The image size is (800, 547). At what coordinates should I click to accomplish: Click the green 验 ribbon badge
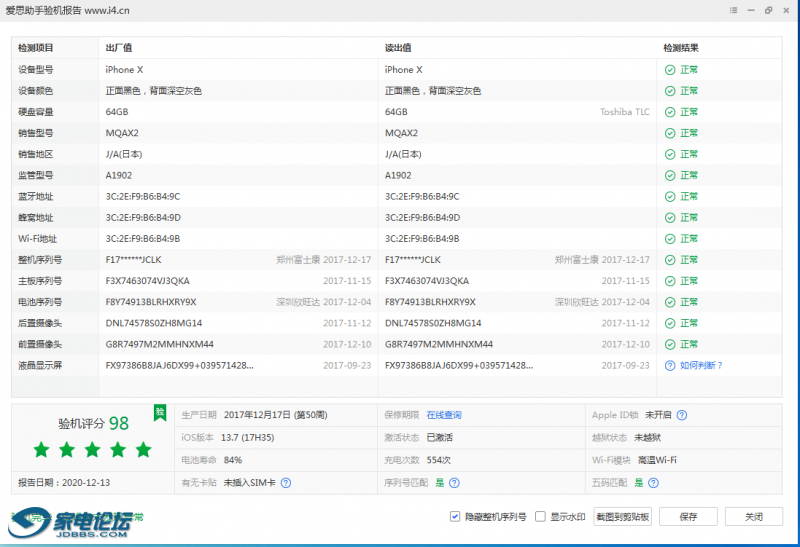pos(160,413)
